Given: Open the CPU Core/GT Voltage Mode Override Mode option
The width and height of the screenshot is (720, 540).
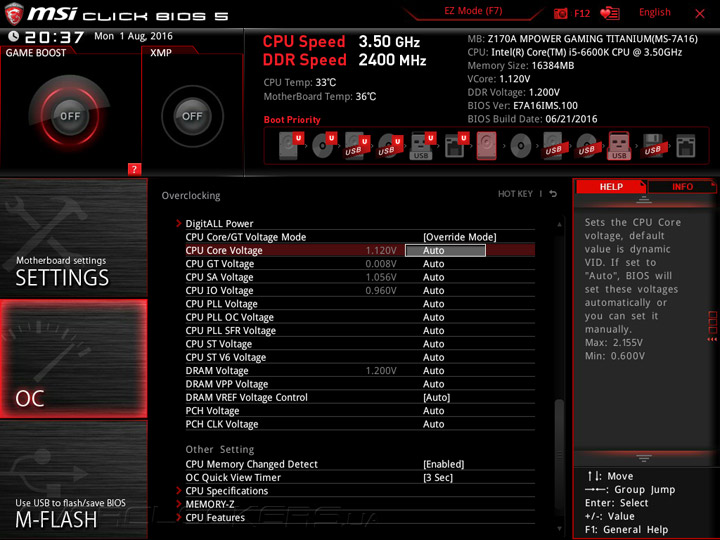Looking at the screenshot, I should point(460,237).
